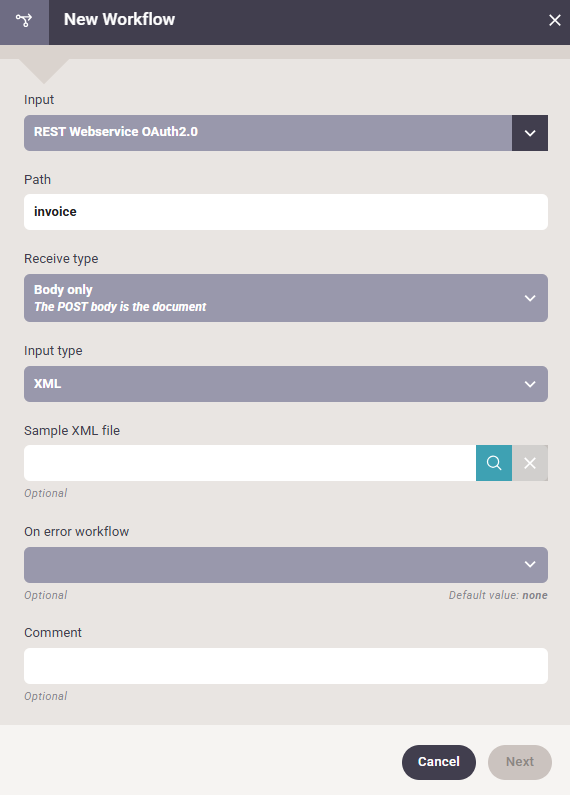Click the New Workflow title text
570x795 pixels.
pos(119,20)
